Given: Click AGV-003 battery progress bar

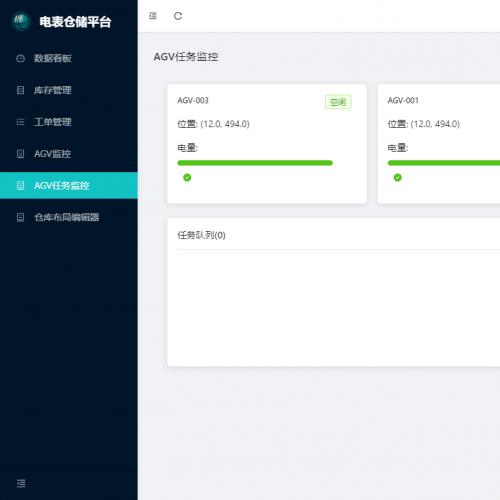Looking at the screenshot, I should (x=255, y=163).
